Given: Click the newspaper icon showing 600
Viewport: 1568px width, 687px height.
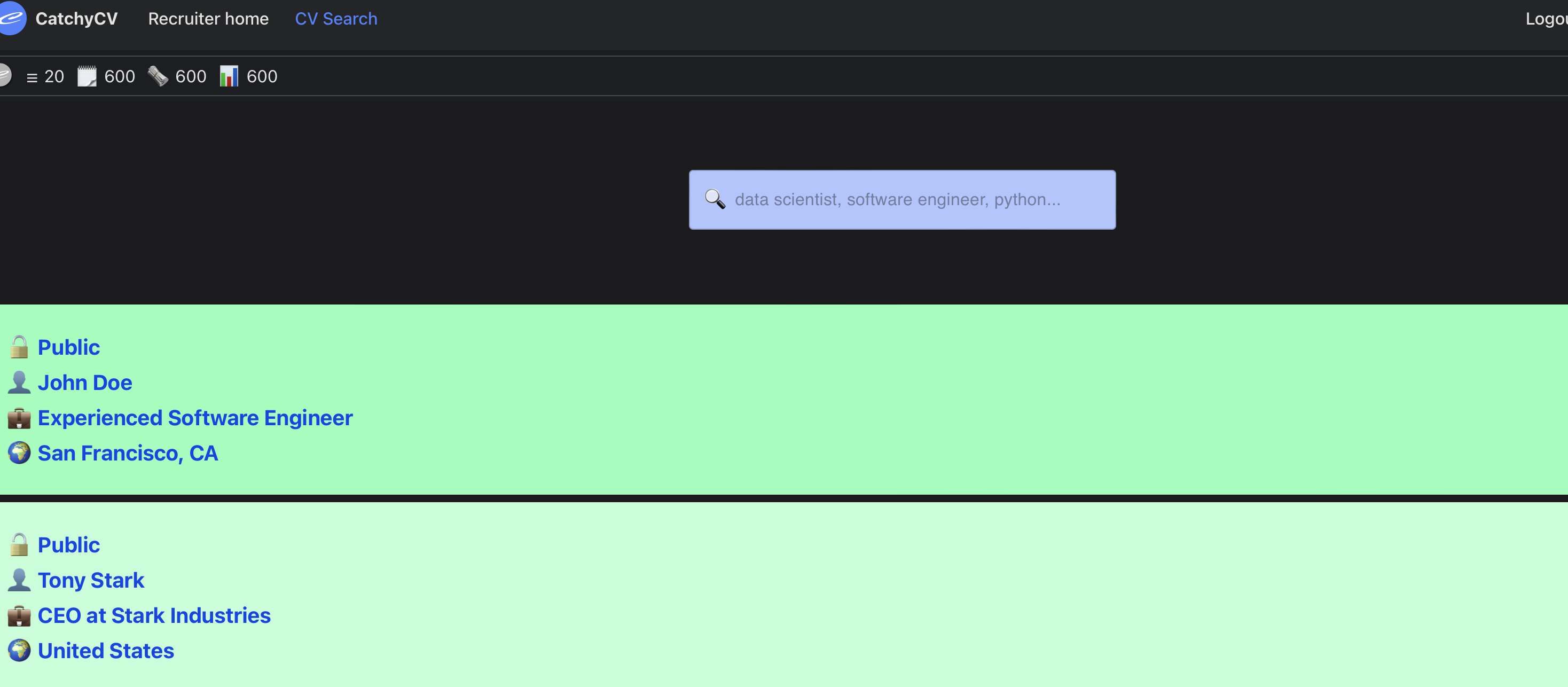Looking at the screenshot, I should tap(158, 76).
